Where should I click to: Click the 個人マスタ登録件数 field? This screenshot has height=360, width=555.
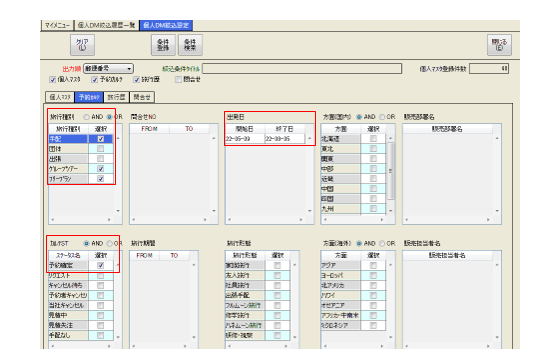point(489,68)
